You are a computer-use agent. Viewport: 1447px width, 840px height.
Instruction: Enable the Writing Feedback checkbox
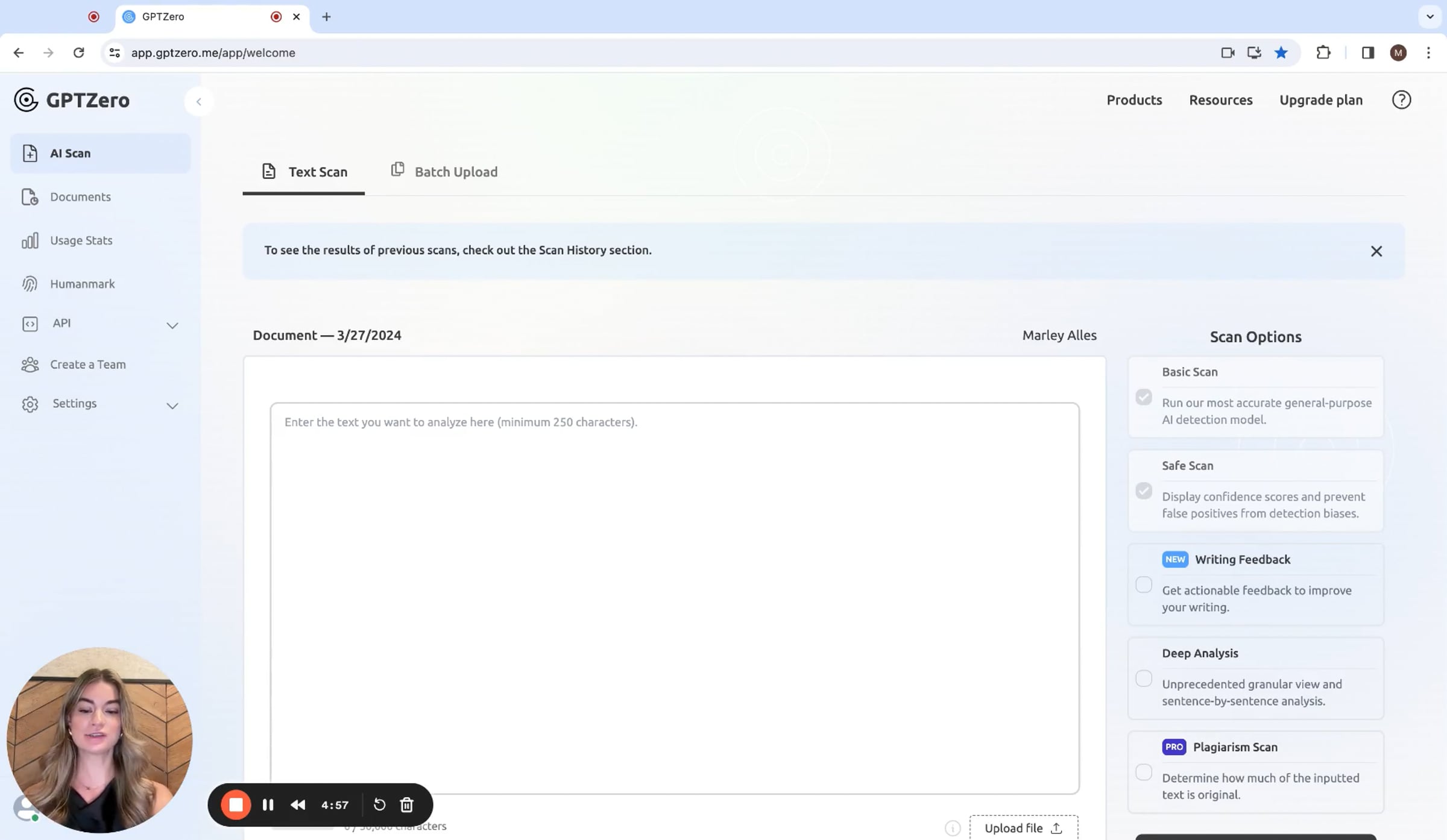(x=1144, y=585)
